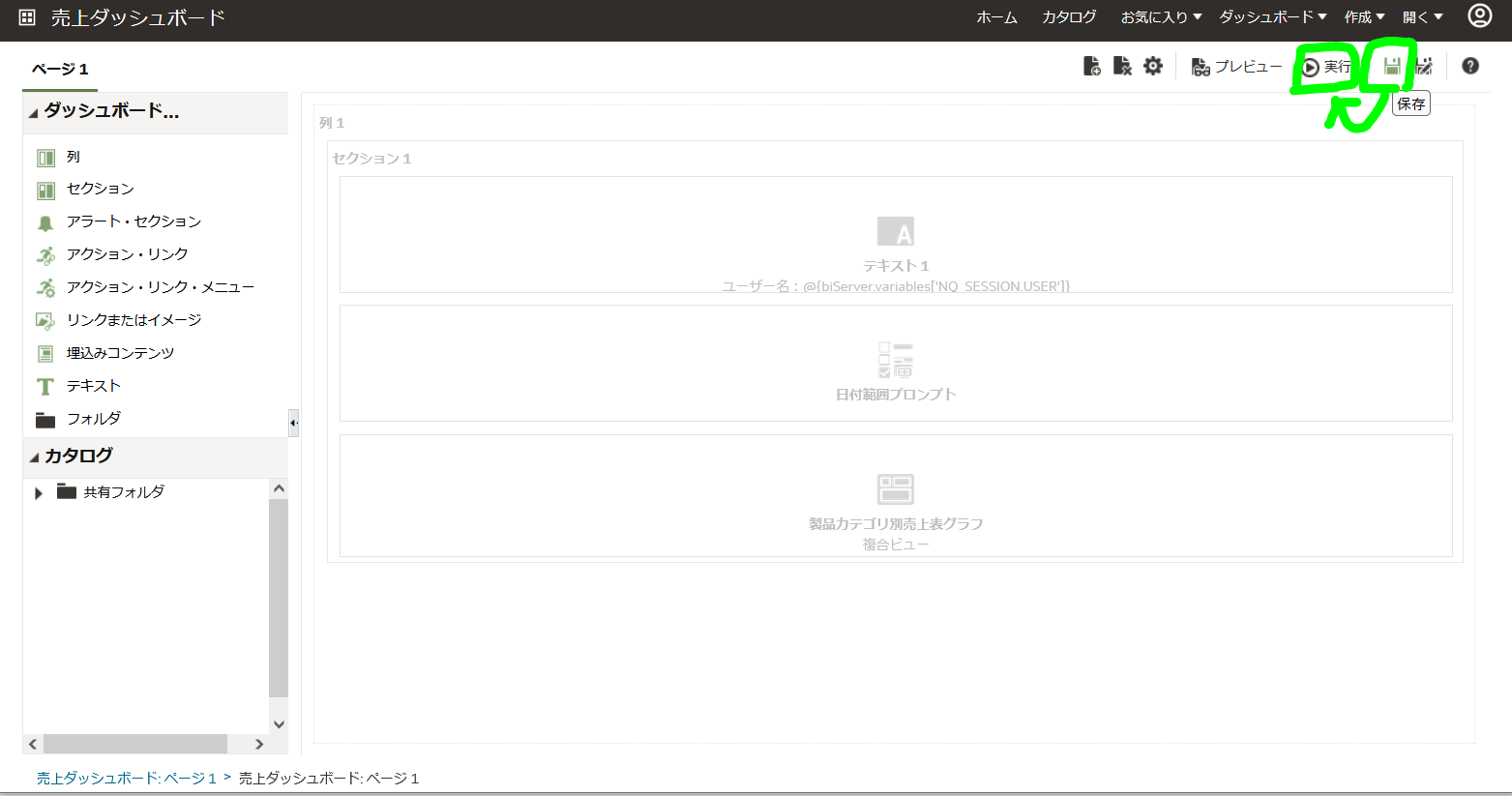
Task: Pick the アクション・リンク object icon
Action: pyautogui.click(x=45, y=255)
